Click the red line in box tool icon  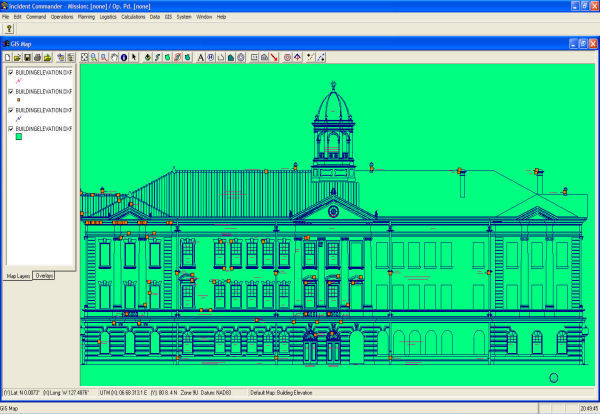click(177, 57)
